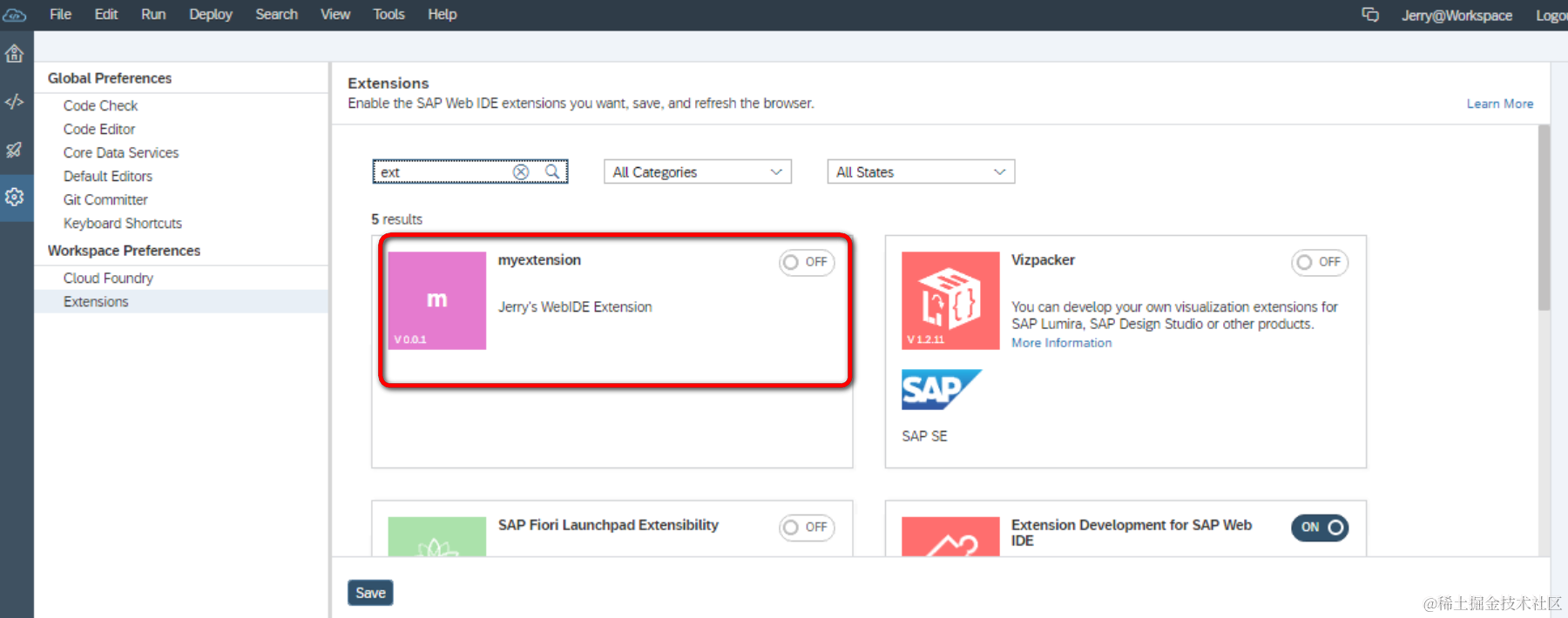Click the myextension title text

(x=539, y=260)
